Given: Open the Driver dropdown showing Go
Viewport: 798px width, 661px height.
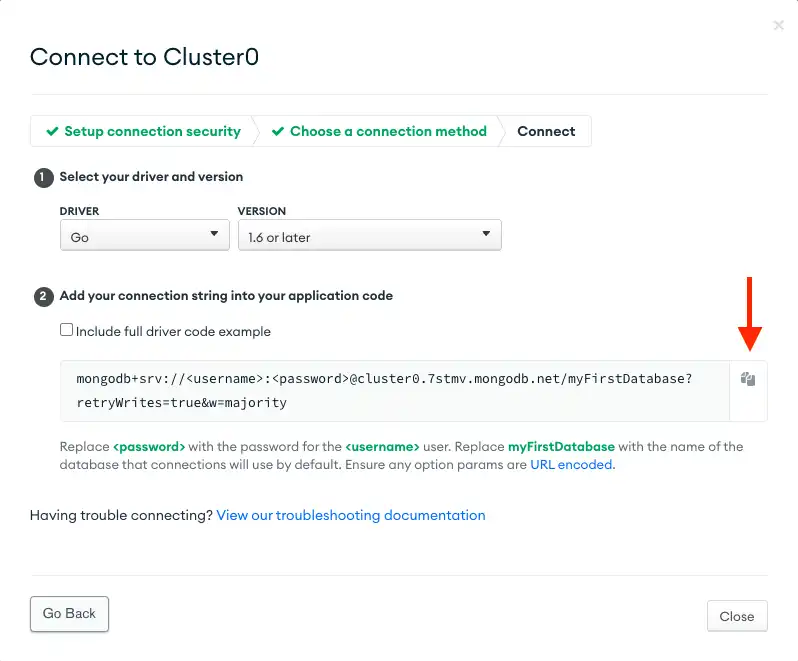Looking at the screenshot, I should click(144, 235).
